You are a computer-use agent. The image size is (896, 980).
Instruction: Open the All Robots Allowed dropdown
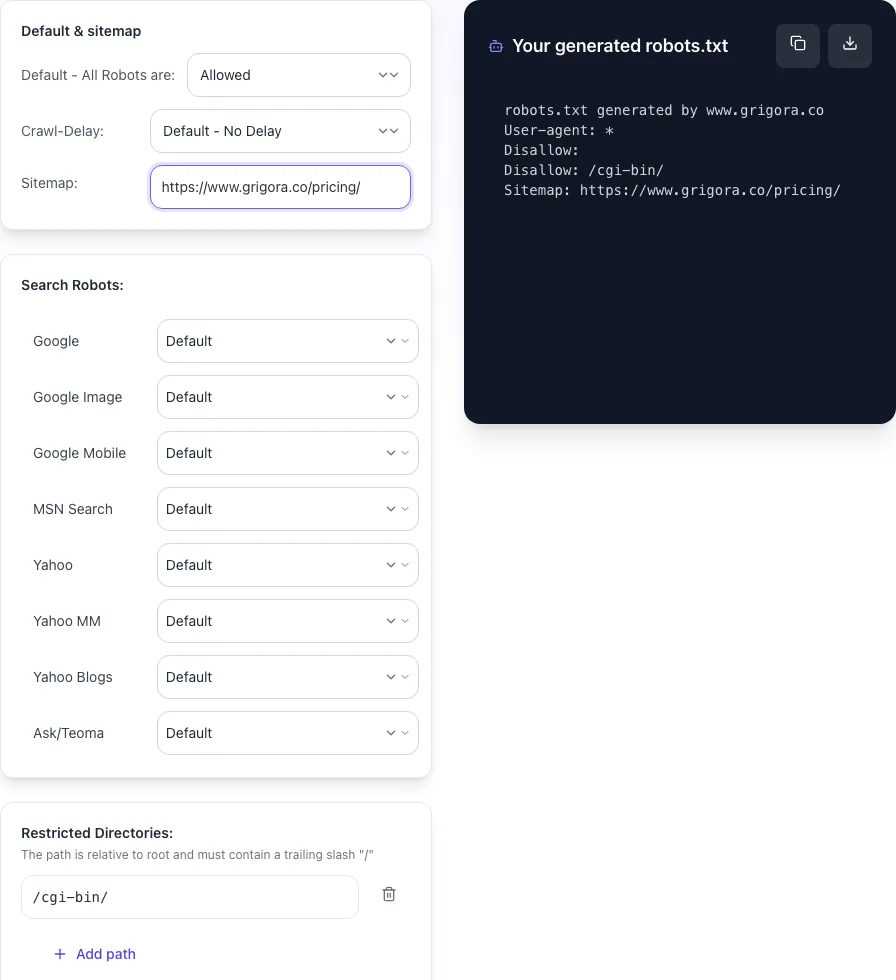click(x=299, y=75)
